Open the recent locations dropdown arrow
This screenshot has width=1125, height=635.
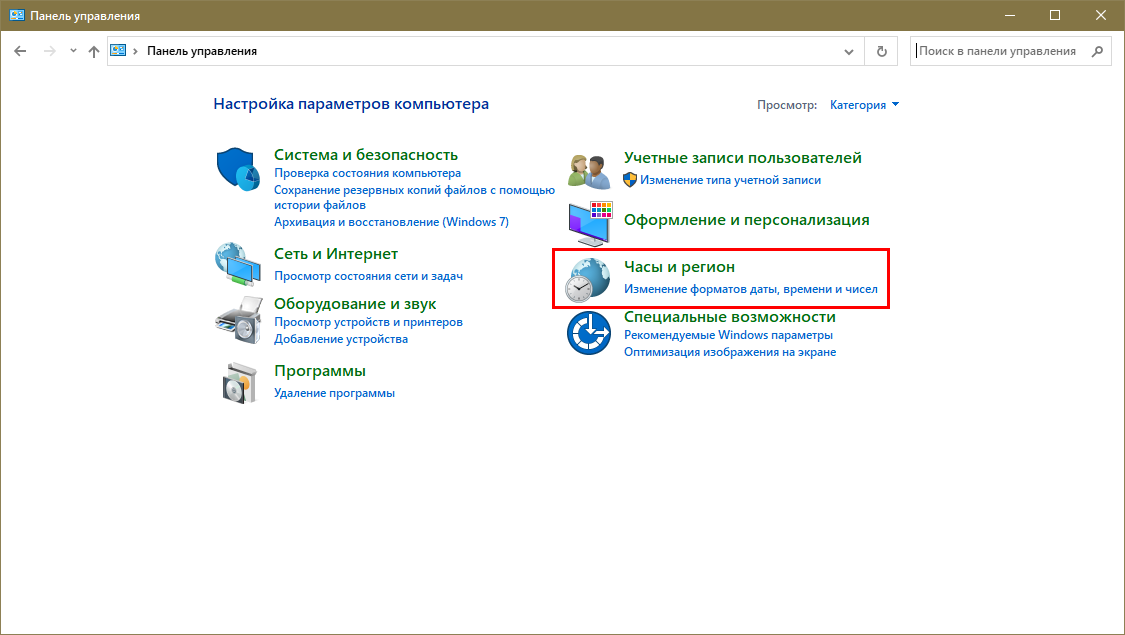tap(73, 51)
